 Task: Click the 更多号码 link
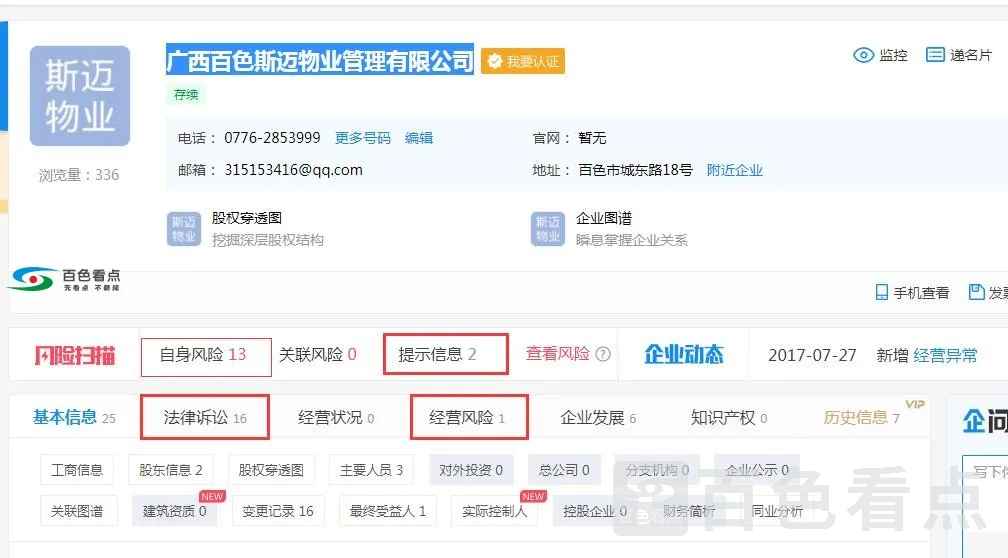pyautogui.click(x=362, y=138)
